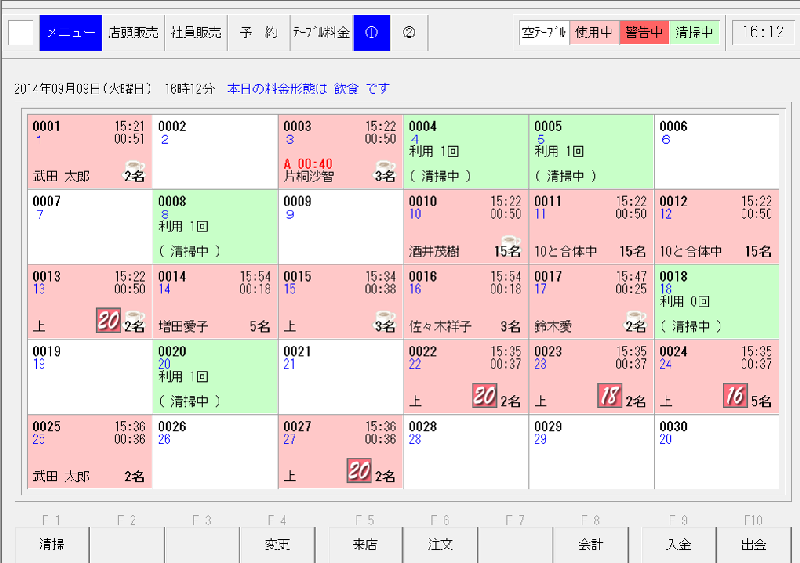
Task: Select table 0020 being cleaned
Action: point(215,377)
